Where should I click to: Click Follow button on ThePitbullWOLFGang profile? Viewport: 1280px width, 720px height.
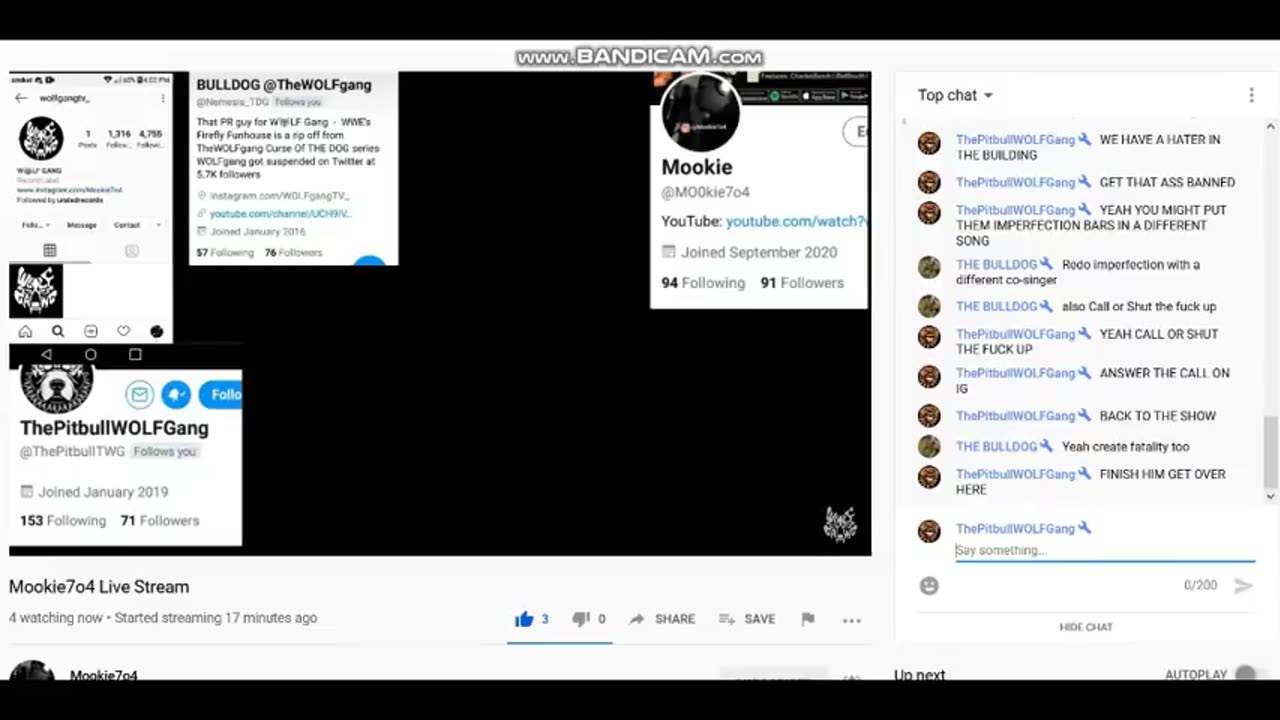click(x=221, y=394)
